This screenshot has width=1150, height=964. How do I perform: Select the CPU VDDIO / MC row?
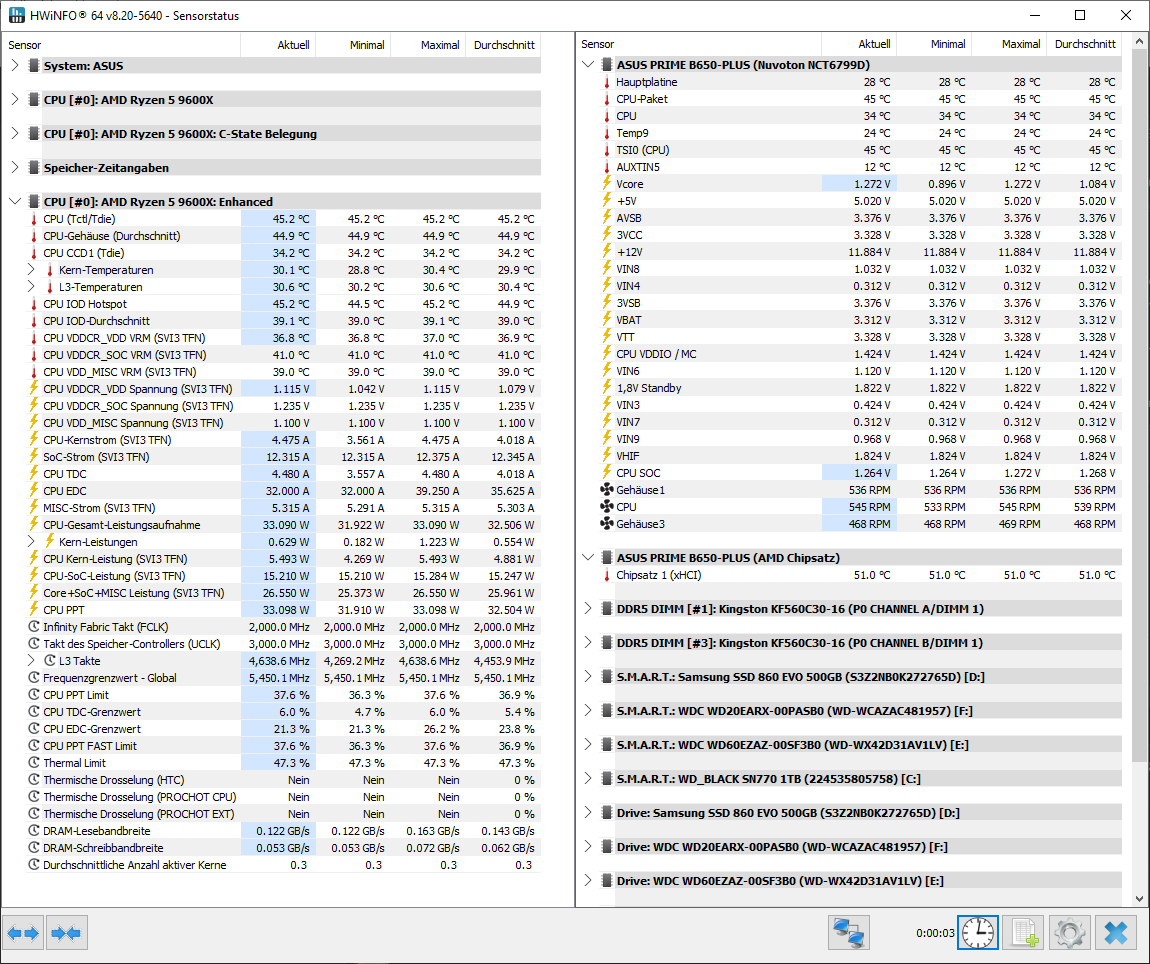pyautogui.click(x=859, y=354)
